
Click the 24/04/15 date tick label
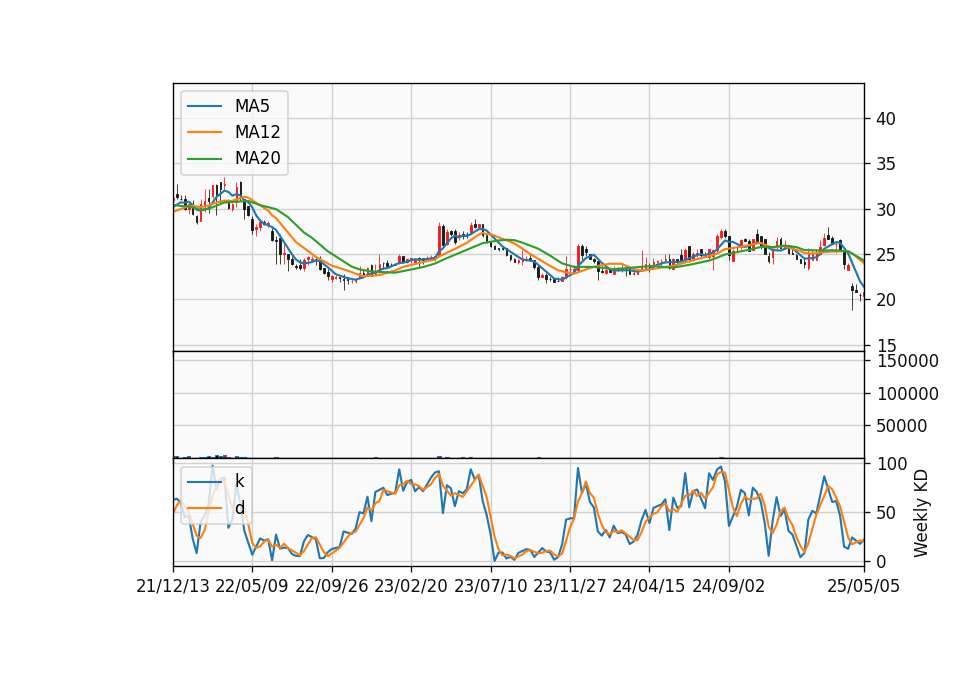pos(649,586)
